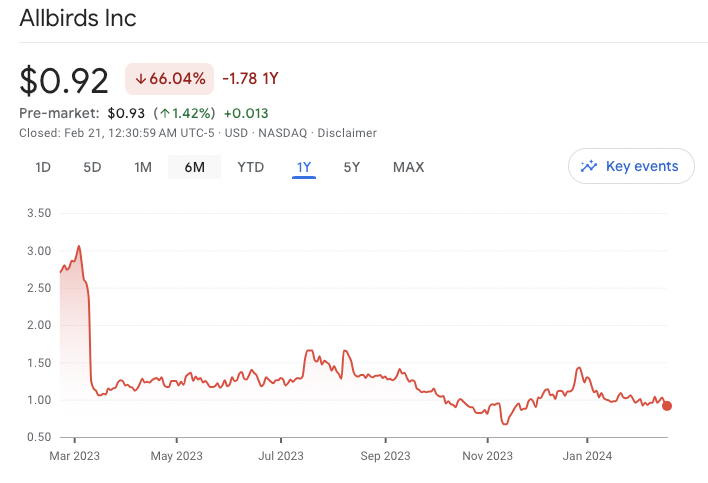
Task: Show year-to-date YTD chart
Action: point(251,167)
